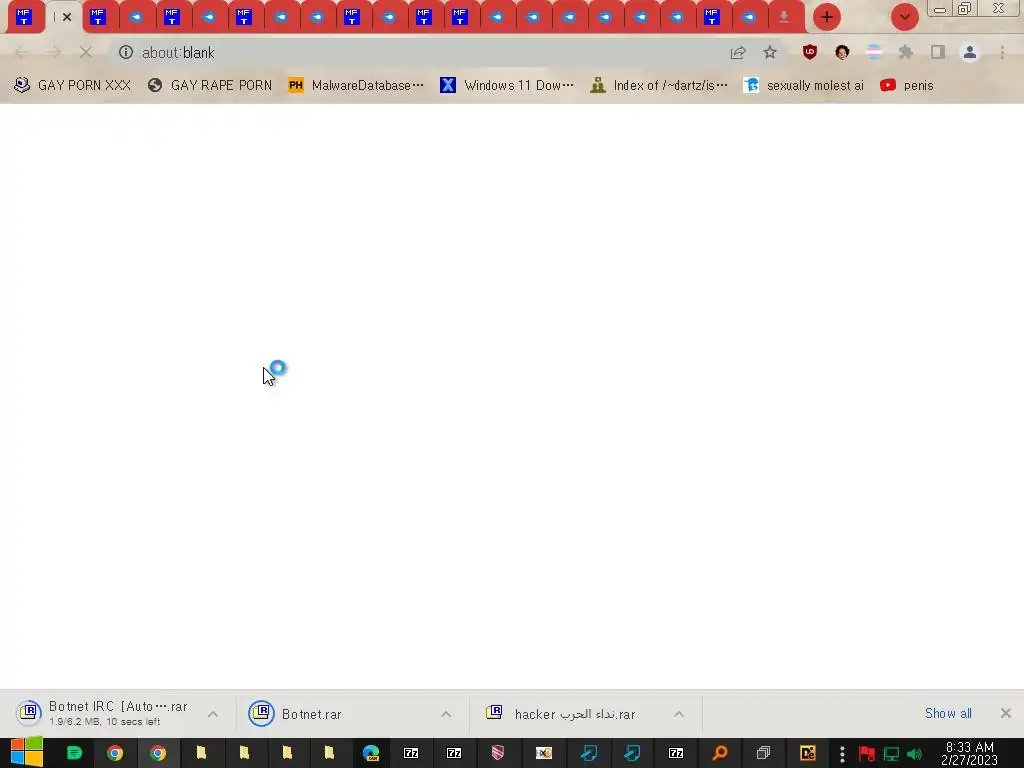Open the profile avatar button
Screen dimensions: 1024x768
(x=970, y=52)
